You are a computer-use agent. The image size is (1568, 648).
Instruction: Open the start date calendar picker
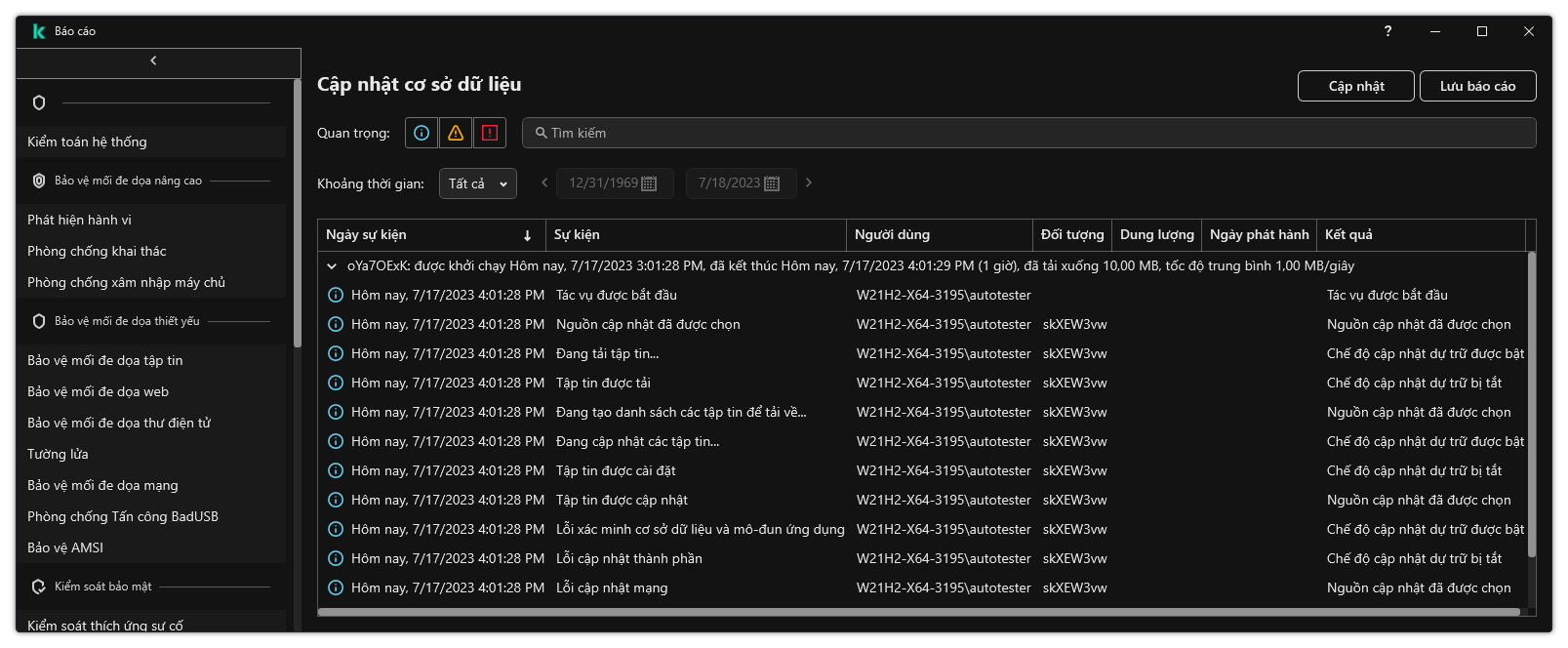[649, 183]
